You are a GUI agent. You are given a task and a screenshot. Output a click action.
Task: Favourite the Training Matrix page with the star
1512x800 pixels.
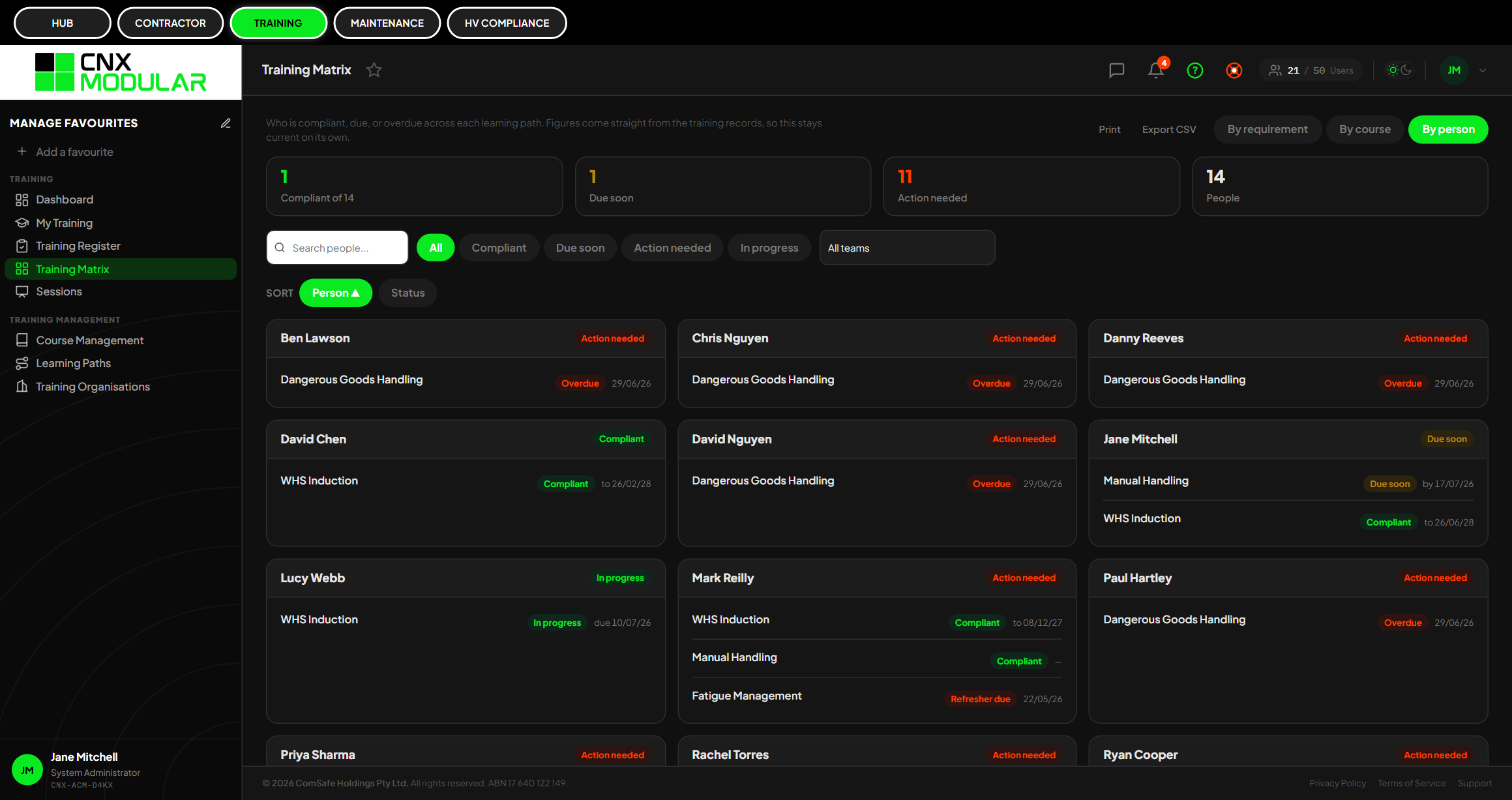tap(374, 70)
